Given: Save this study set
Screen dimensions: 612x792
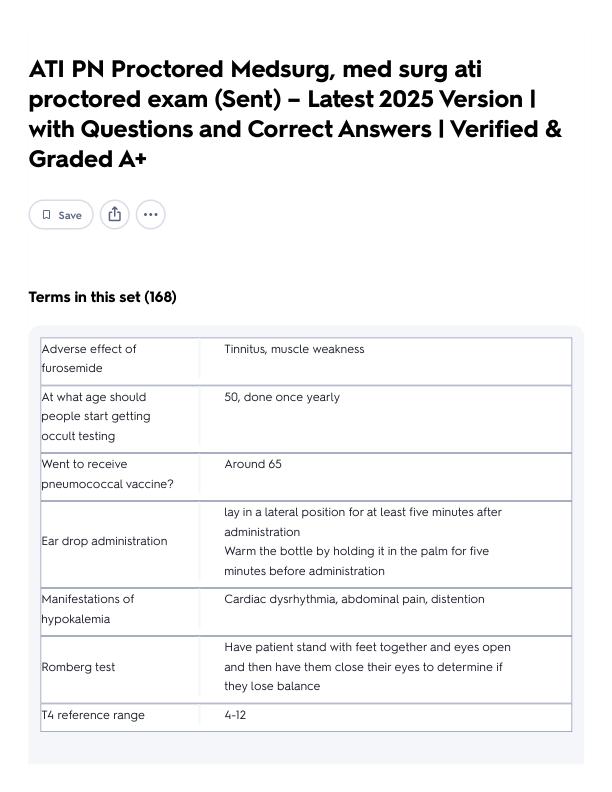Looking at the screenshot, I should click(61, 214).
